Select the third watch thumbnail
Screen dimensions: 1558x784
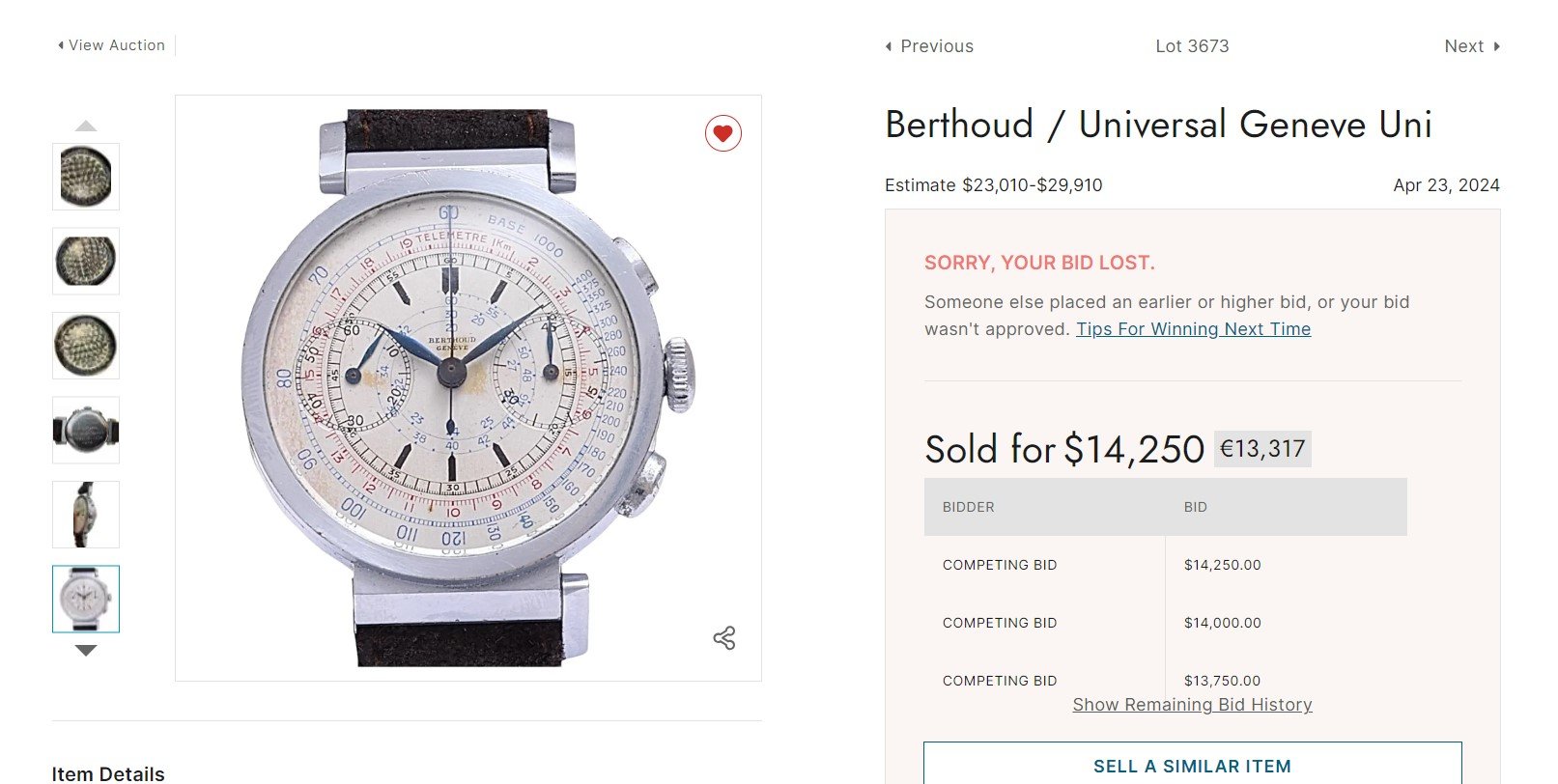(x=86, y=346)
